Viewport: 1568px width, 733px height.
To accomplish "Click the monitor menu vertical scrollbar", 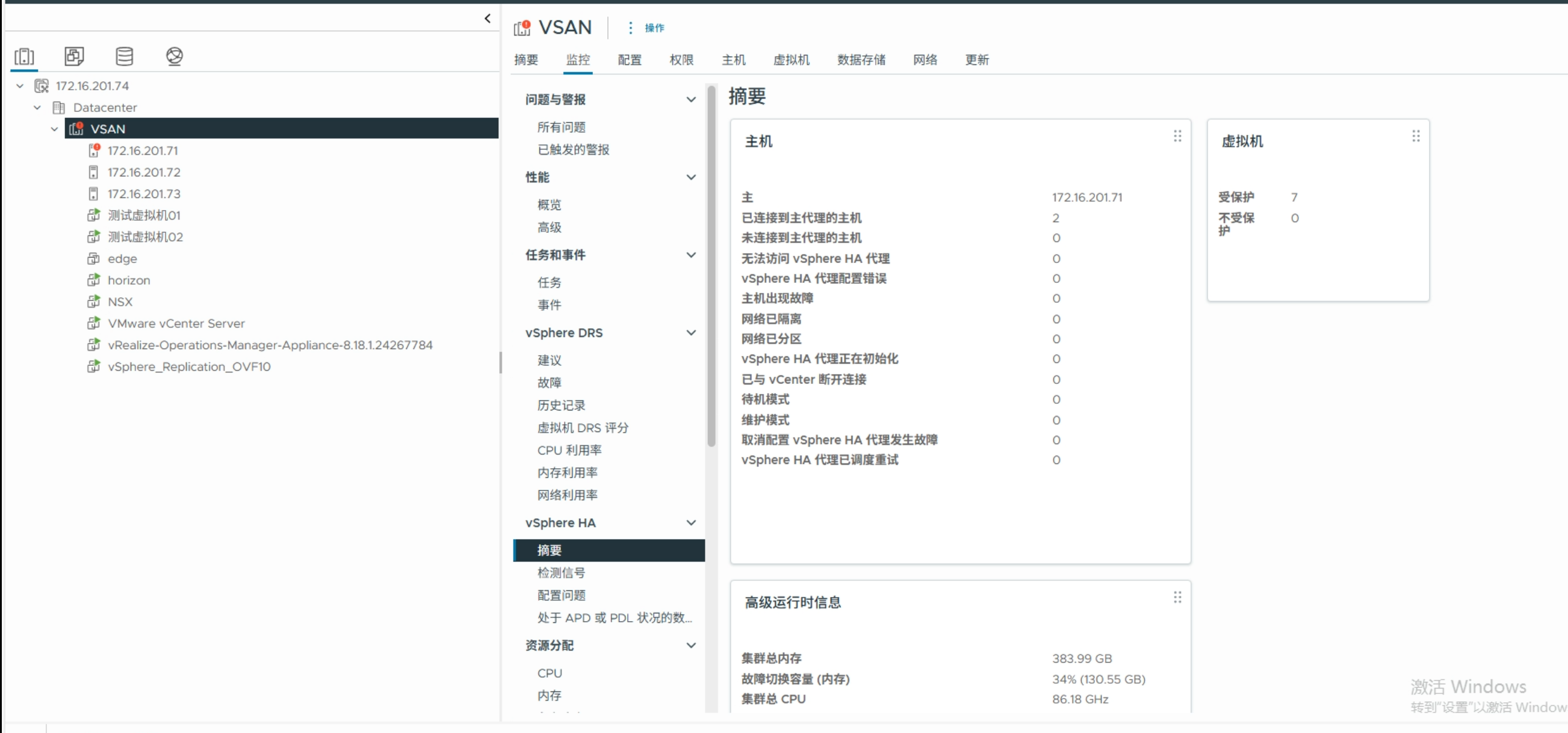I will pos(711,268).
